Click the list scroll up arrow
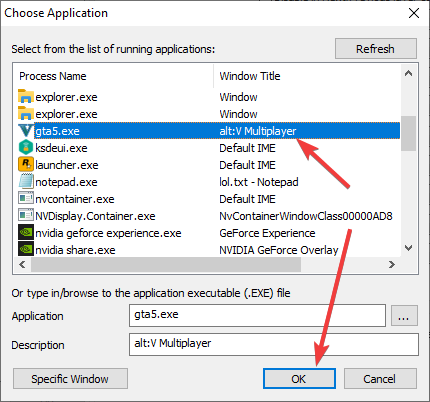Image resolution: width=430 pixels, height=402 pixels. tap(408, 74)
